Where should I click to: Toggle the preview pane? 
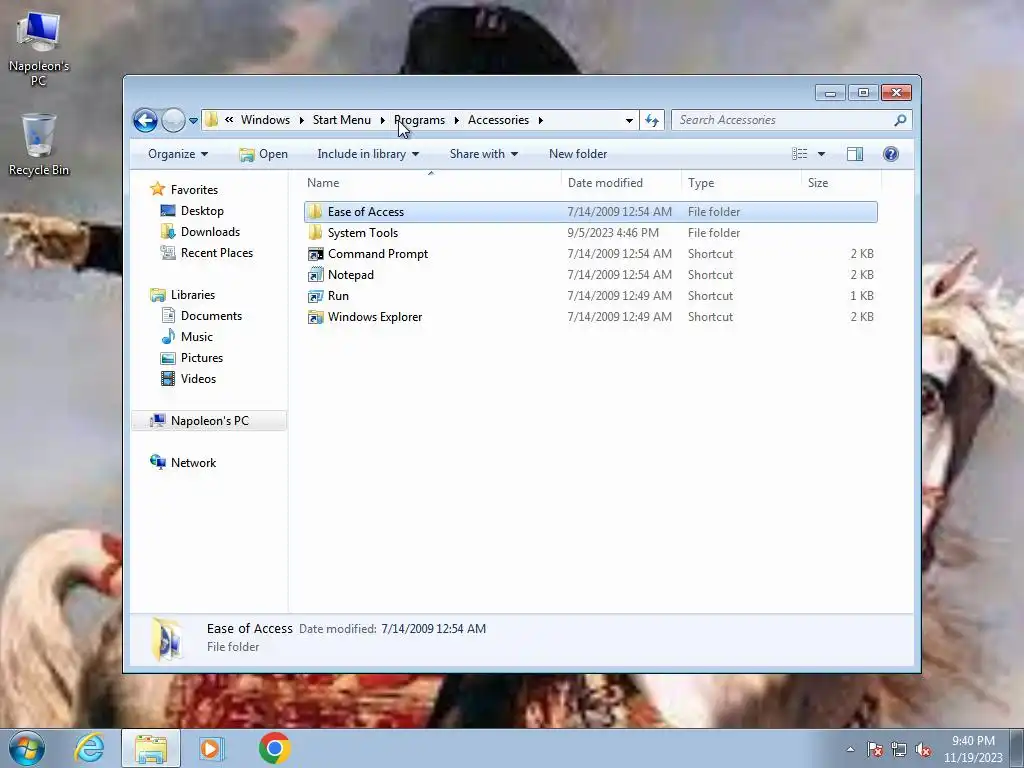tap(855, 154)
